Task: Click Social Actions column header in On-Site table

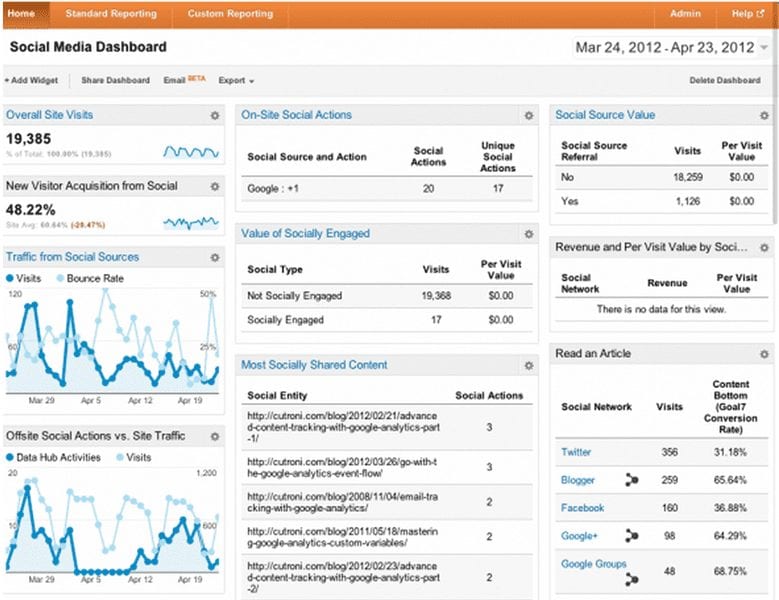Action: pos(428,156)
